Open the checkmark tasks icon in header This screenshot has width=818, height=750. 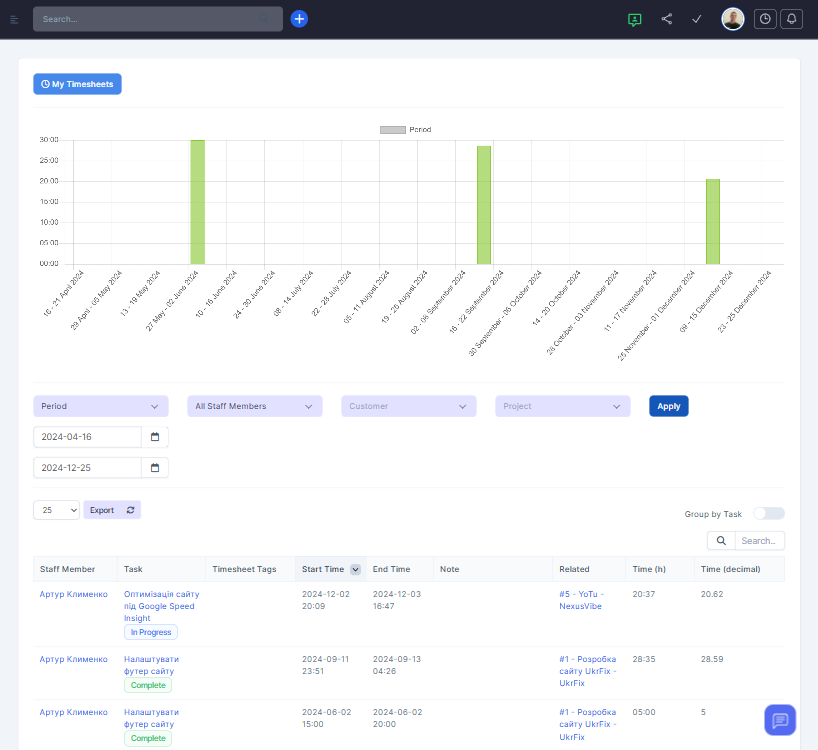point(697,19)
